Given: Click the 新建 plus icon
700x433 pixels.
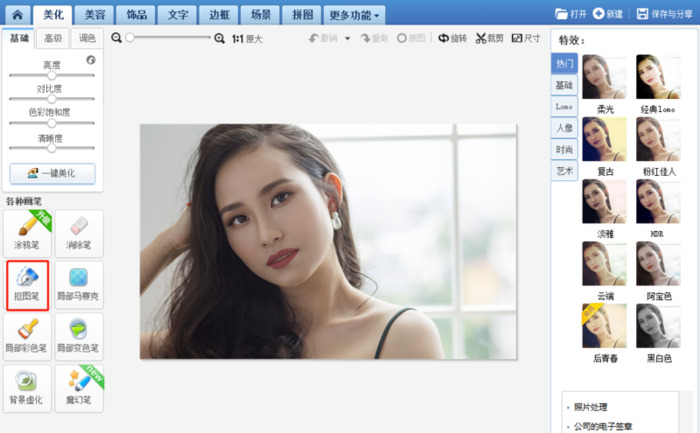Looking at the screenshot, I should pos(598,14).
